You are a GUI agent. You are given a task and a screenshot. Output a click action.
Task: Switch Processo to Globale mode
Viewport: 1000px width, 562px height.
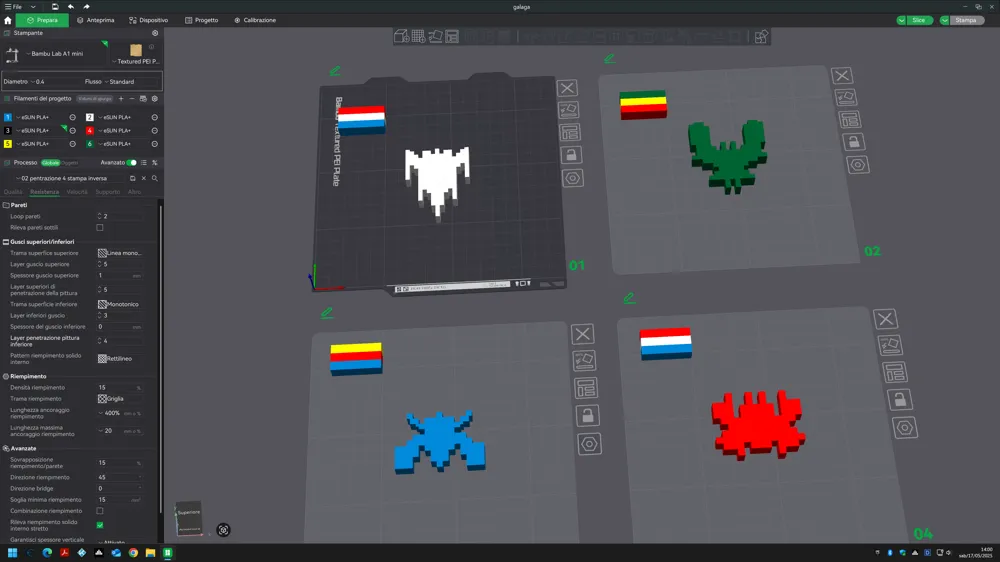(50, 163)
